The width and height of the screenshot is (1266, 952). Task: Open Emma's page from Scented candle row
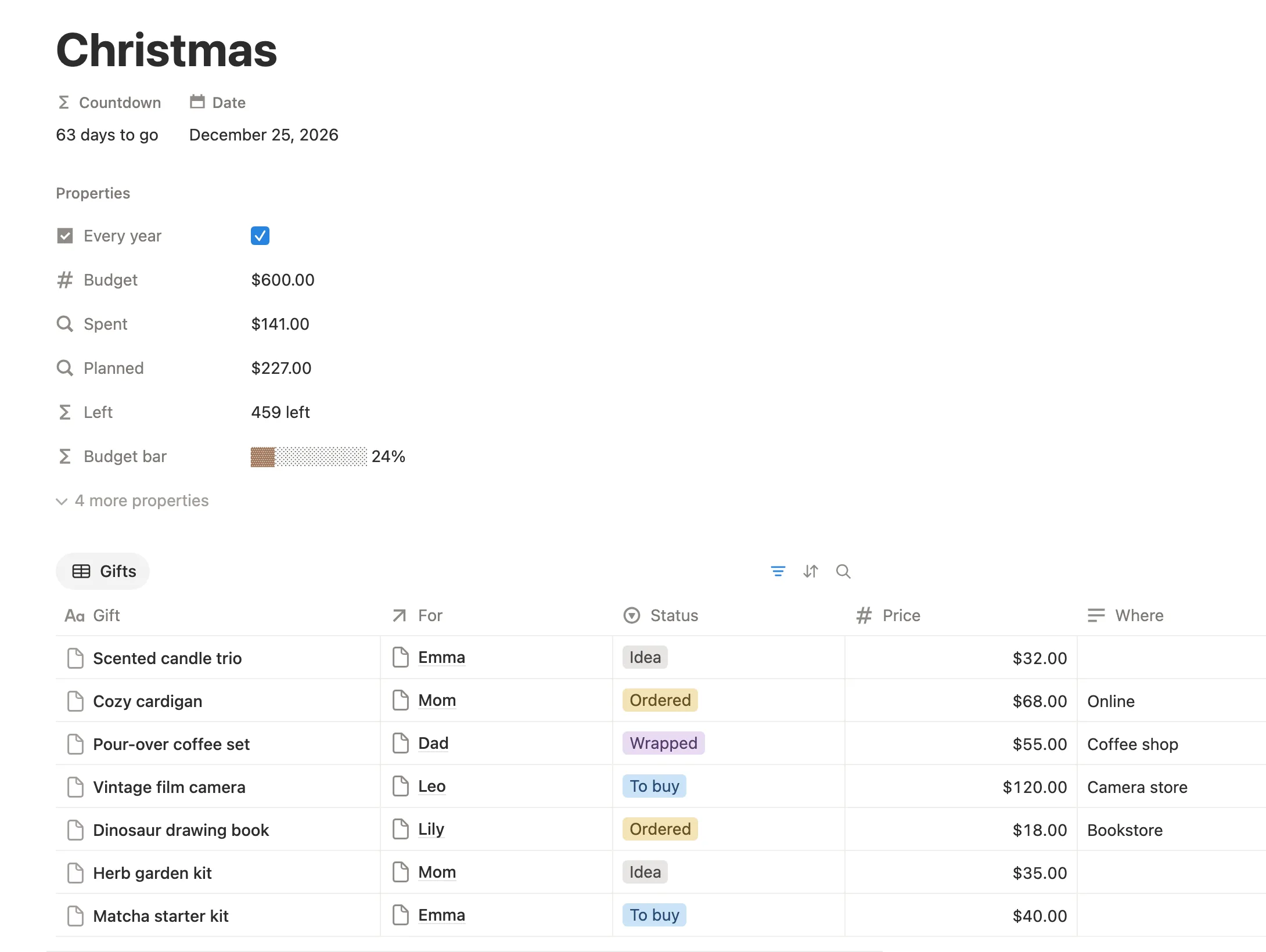tap(441, 657)
